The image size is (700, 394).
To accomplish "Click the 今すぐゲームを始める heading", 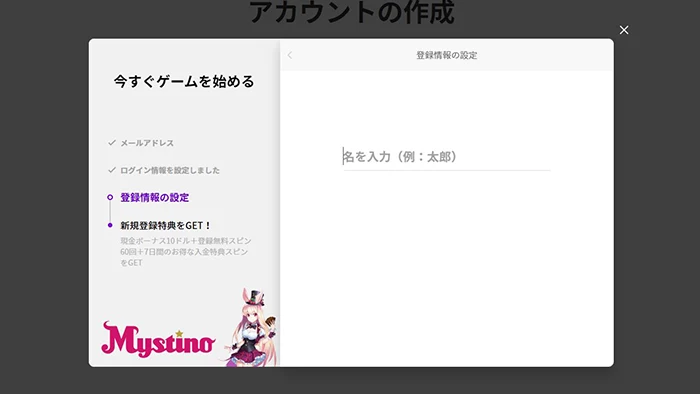I will (184, 82).
